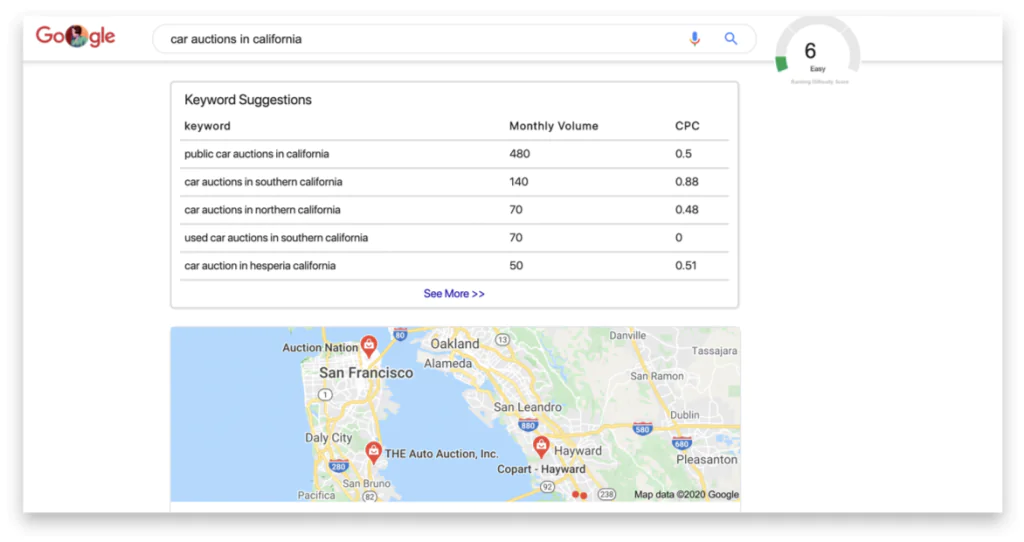Click the keyword column header
Viewport: 1024px width, 542px height.
207,126
